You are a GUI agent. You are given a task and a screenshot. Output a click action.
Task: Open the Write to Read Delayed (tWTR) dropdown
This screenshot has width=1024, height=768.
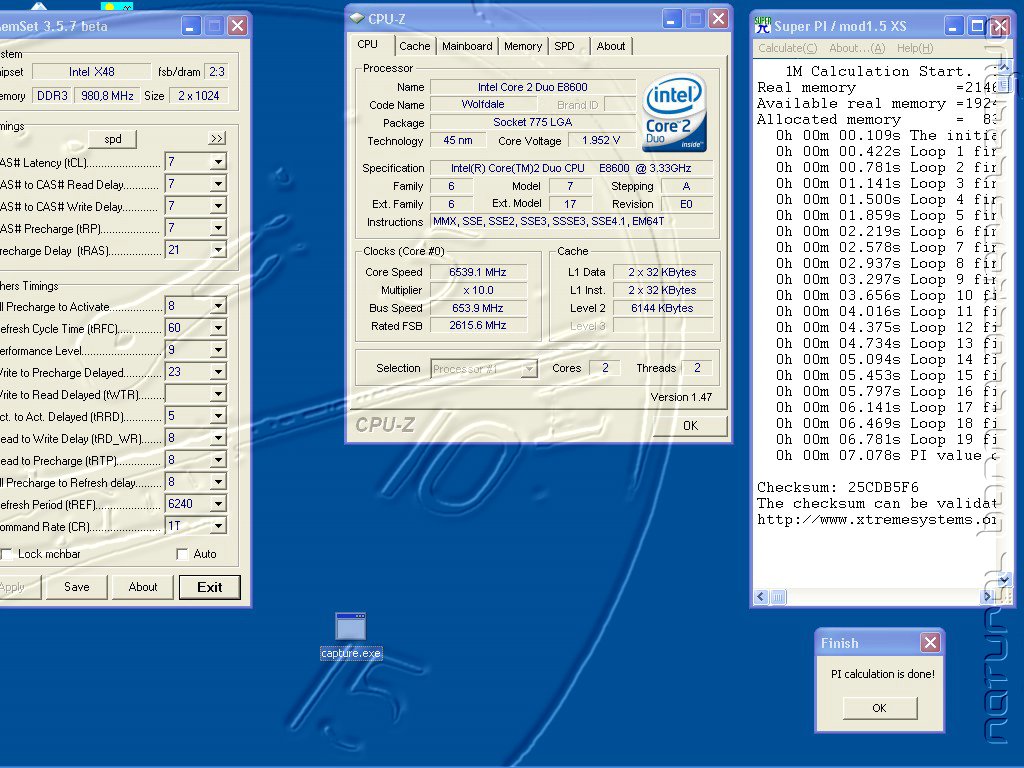pos(218,394)
